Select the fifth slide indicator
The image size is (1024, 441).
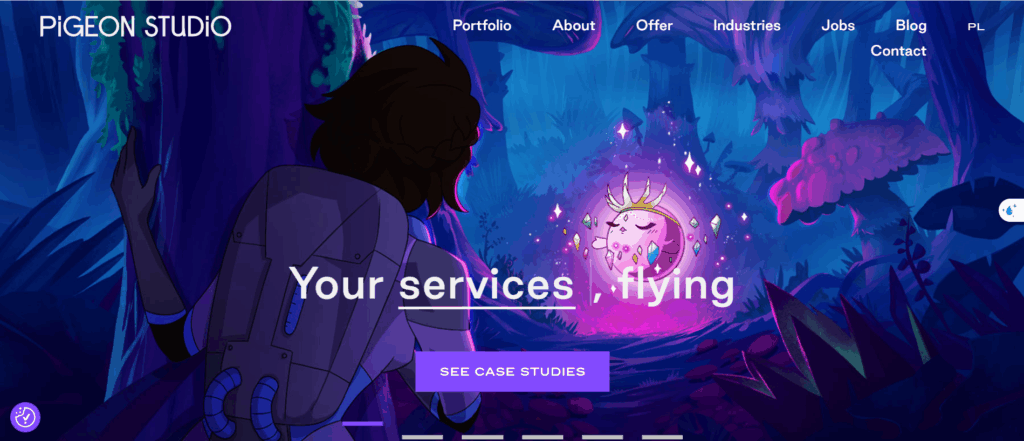pos(603,437)
